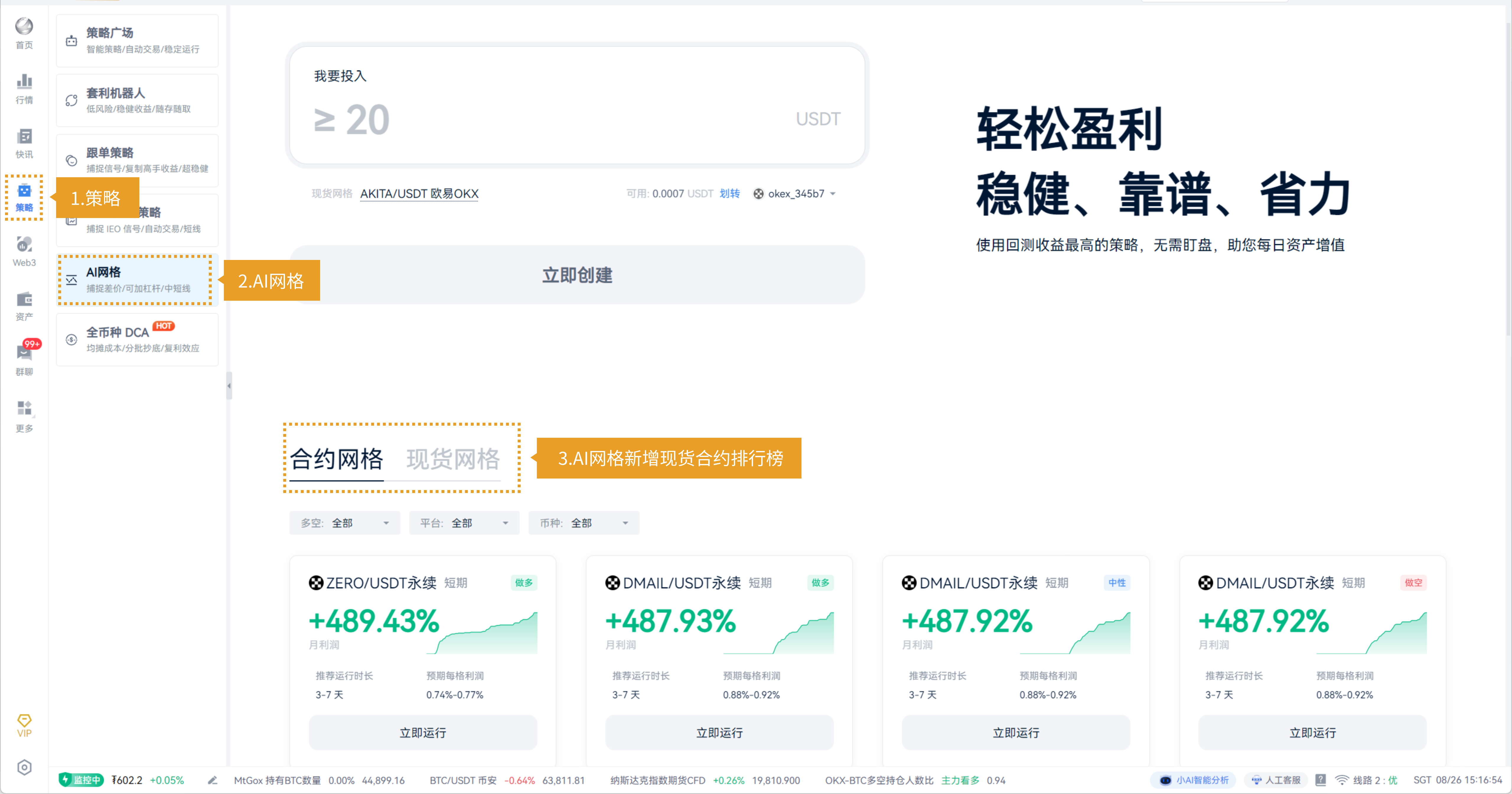Click OKX logo on ZERO/USDT card
1512x794 pixels.
(x=316, y=583)
